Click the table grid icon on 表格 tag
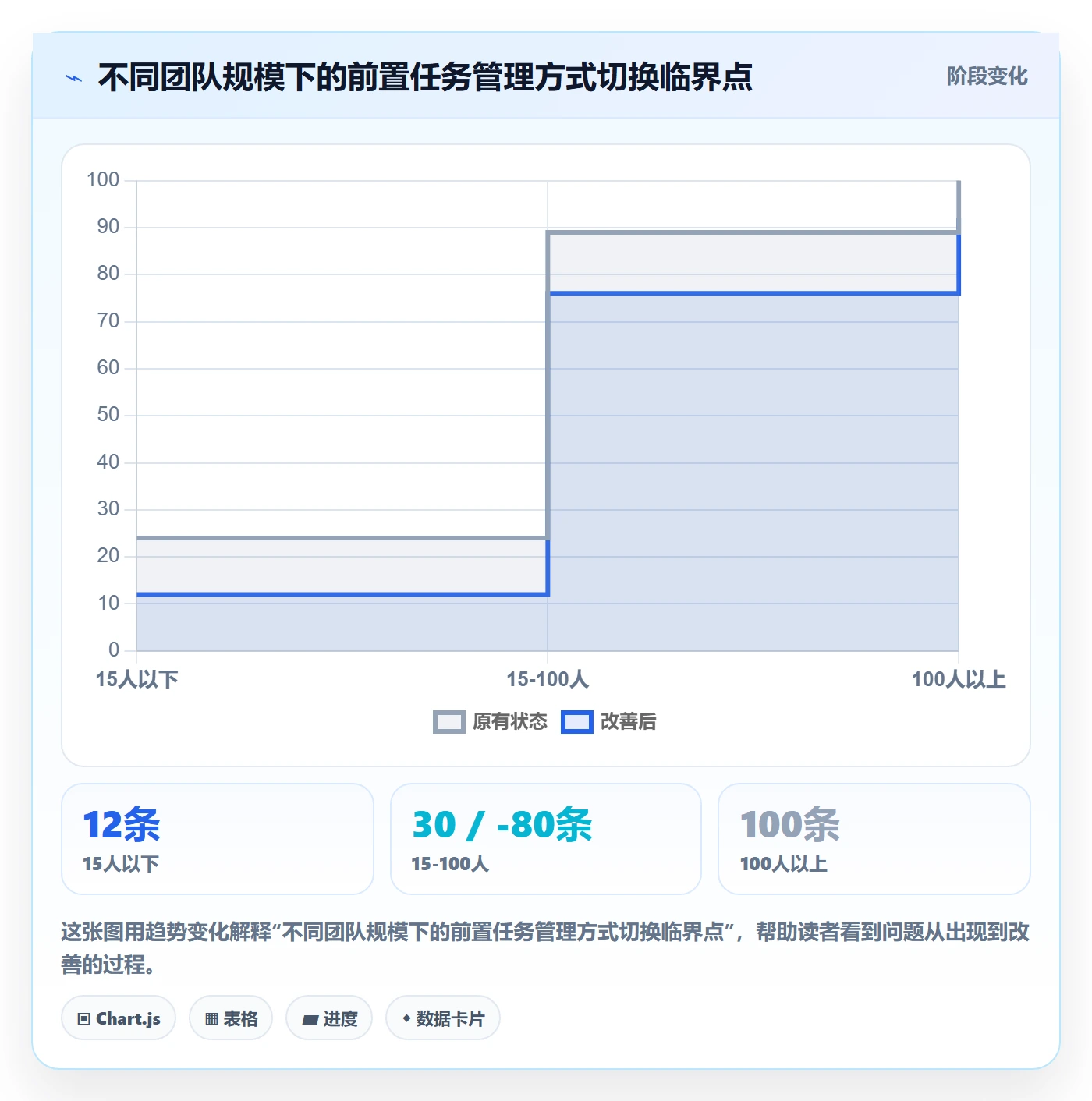The height and width of the screenshot is (1101, 1092). click(211, 1018)
